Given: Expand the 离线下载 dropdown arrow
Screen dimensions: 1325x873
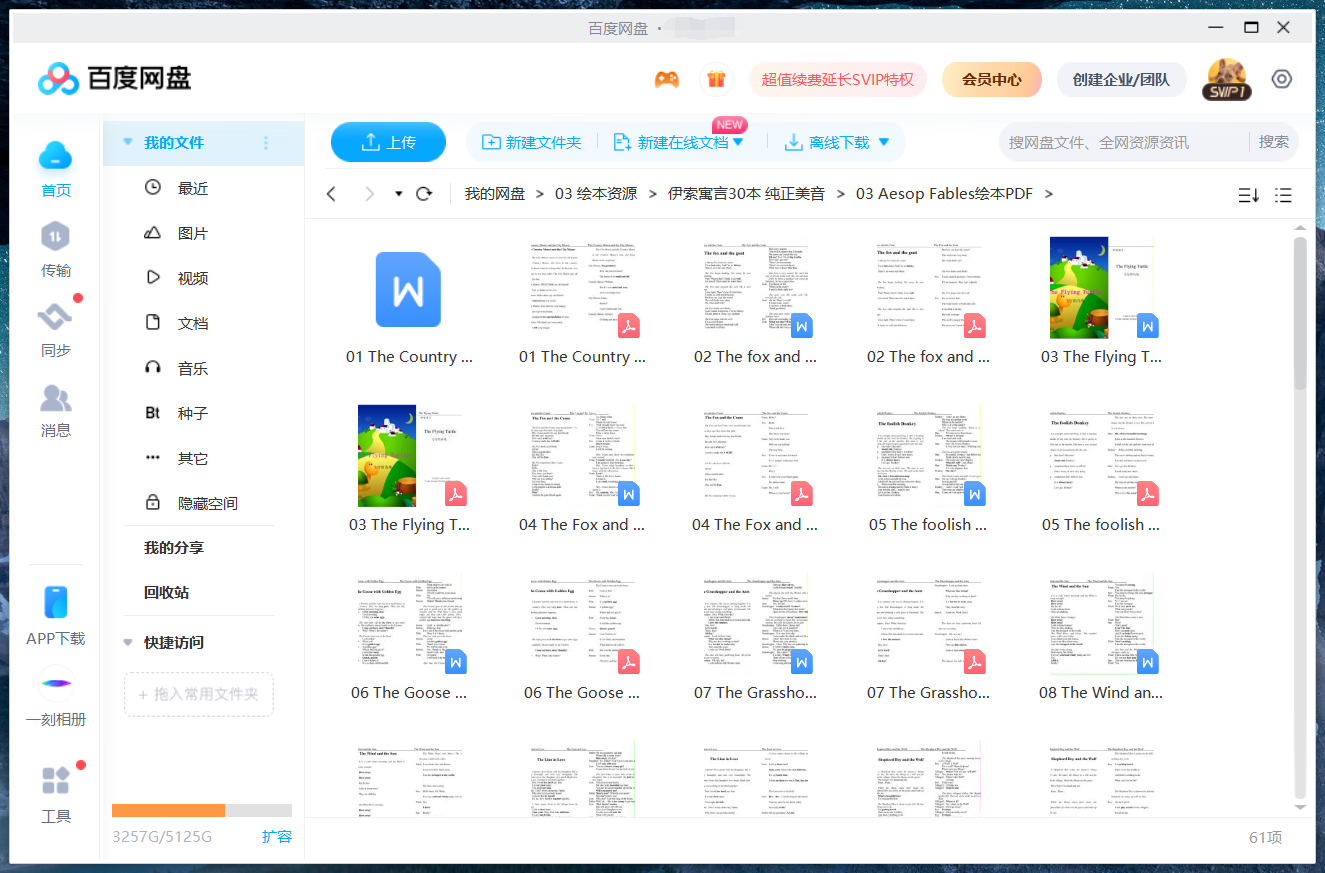Looking at the screenshot, I should tap(884, 143).
